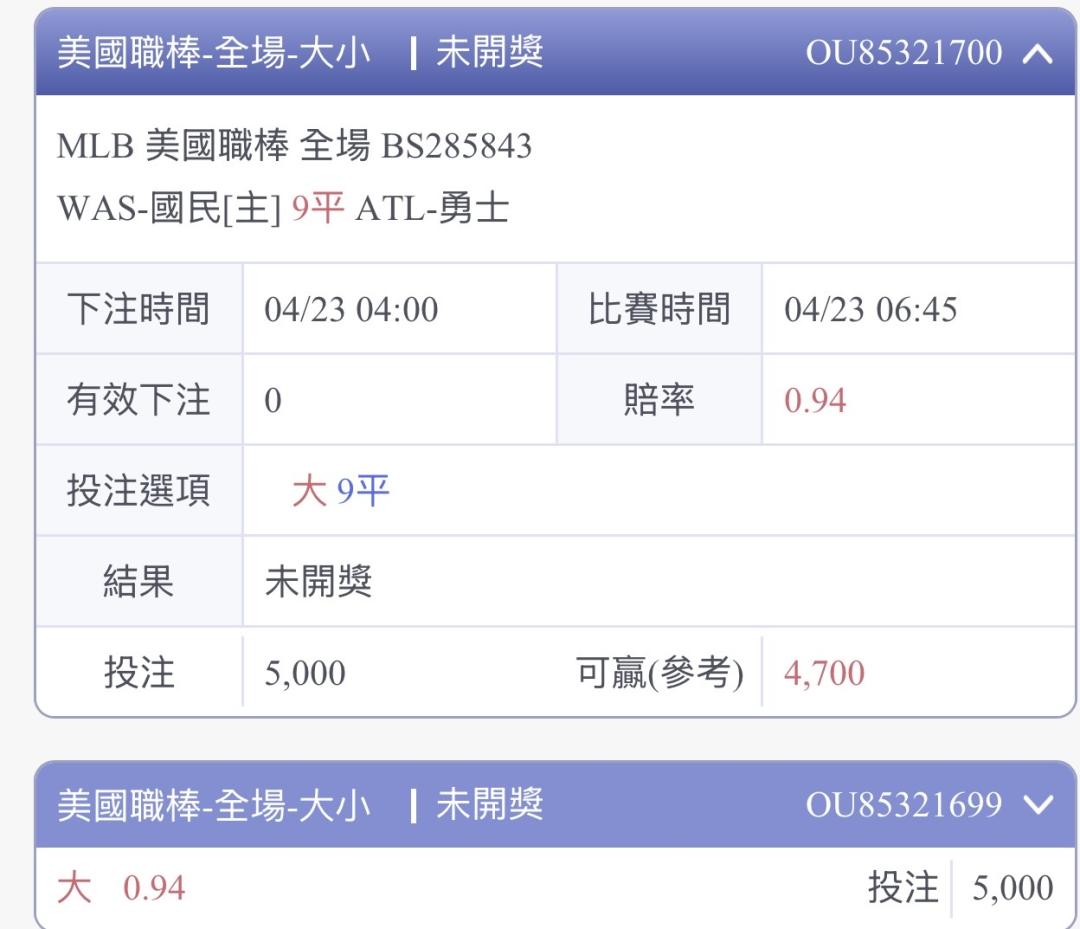Select order number OU85321699

[903, 805]
